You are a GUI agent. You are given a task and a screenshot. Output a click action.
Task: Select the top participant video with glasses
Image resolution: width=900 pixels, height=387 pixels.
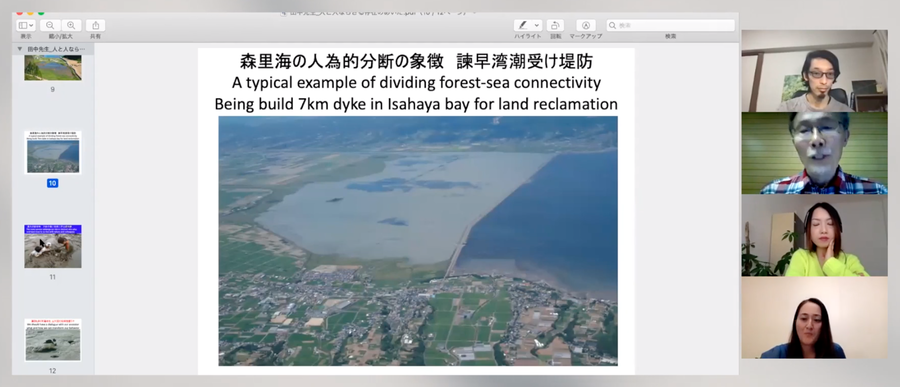(x=814, y=71)
